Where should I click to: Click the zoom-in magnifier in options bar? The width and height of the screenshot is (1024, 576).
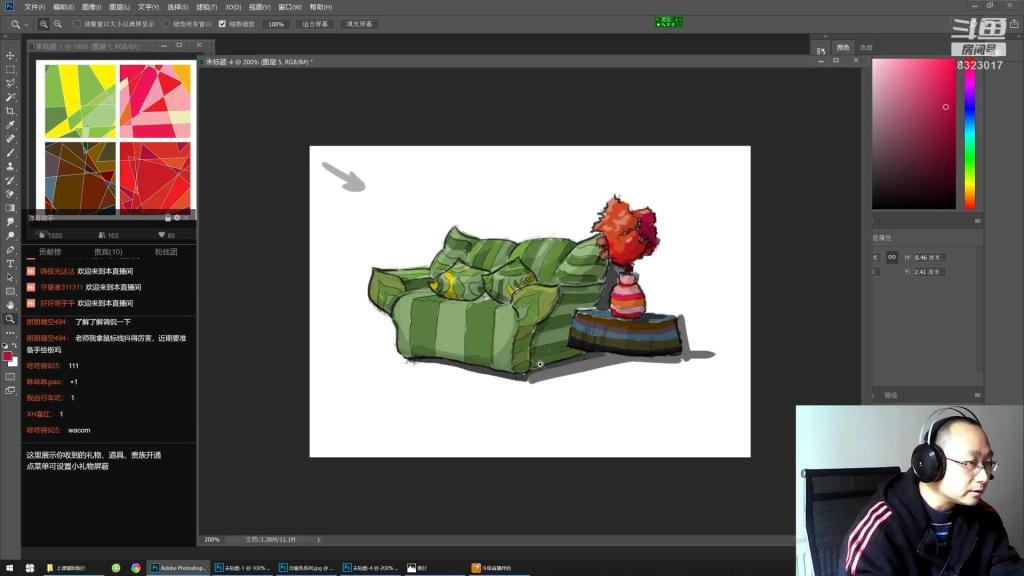pyautogui.click(x=45, y=24)
